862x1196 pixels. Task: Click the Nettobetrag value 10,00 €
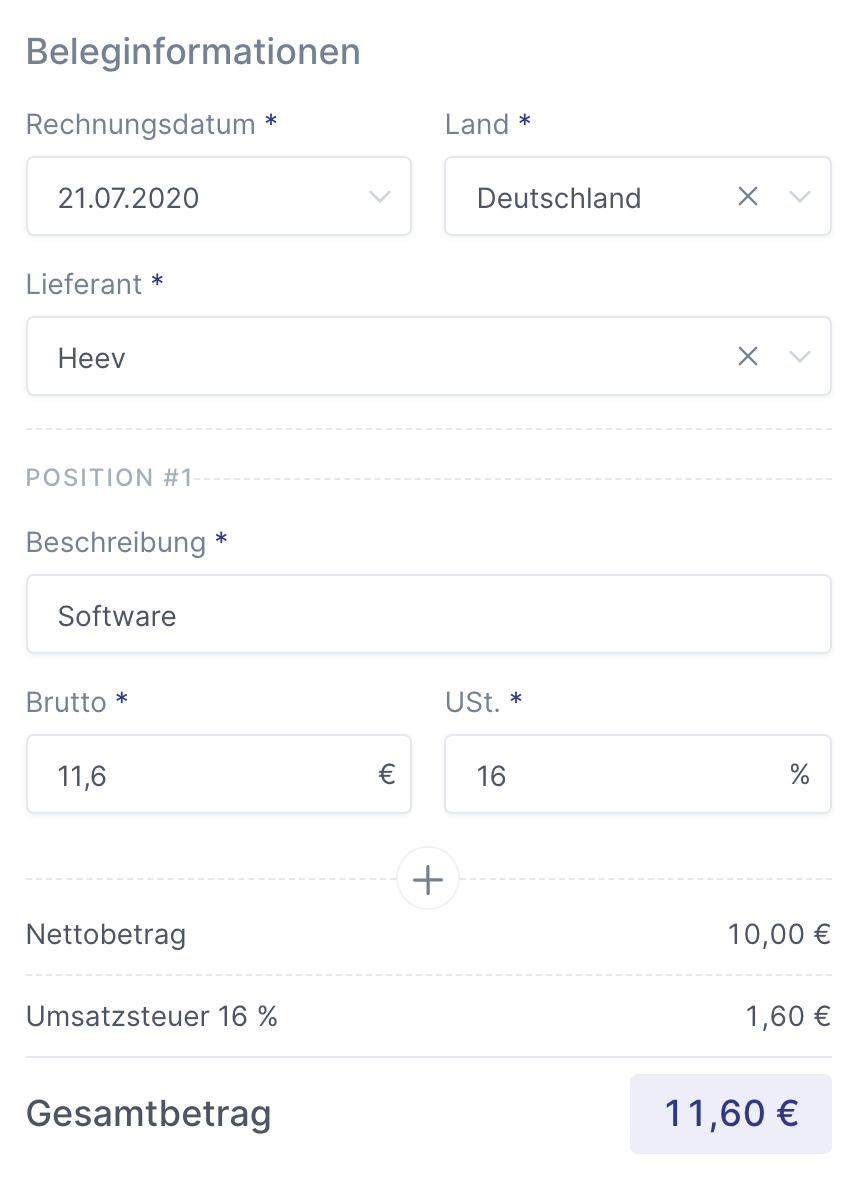779,935
